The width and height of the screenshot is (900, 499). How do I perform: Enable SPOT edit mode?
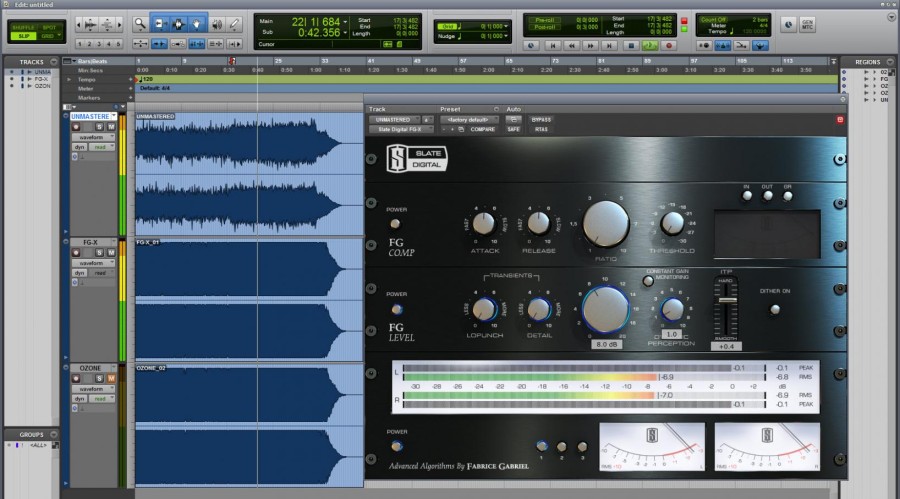49,28
